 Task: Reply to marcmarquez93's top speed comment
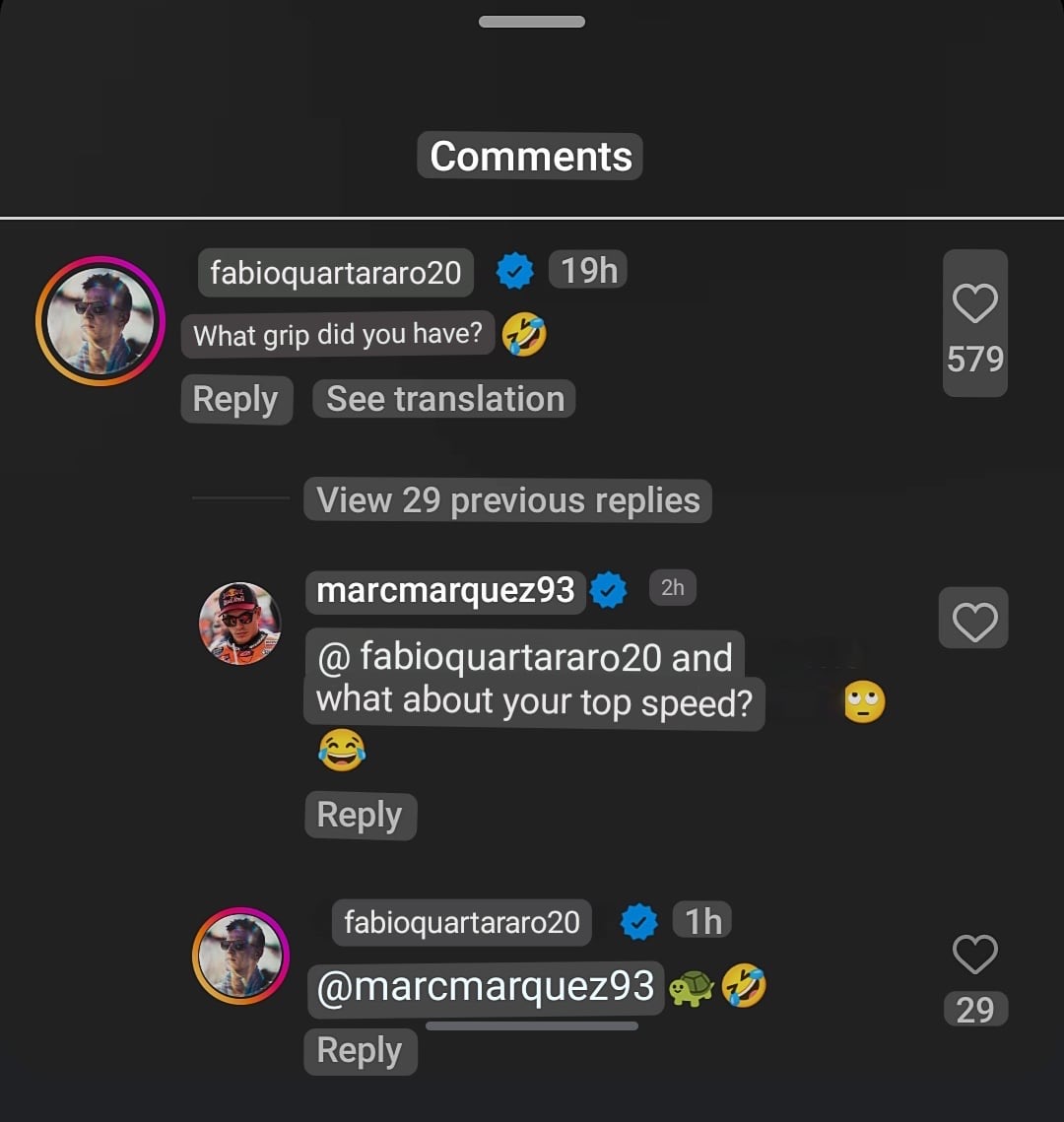pos(360,816)
